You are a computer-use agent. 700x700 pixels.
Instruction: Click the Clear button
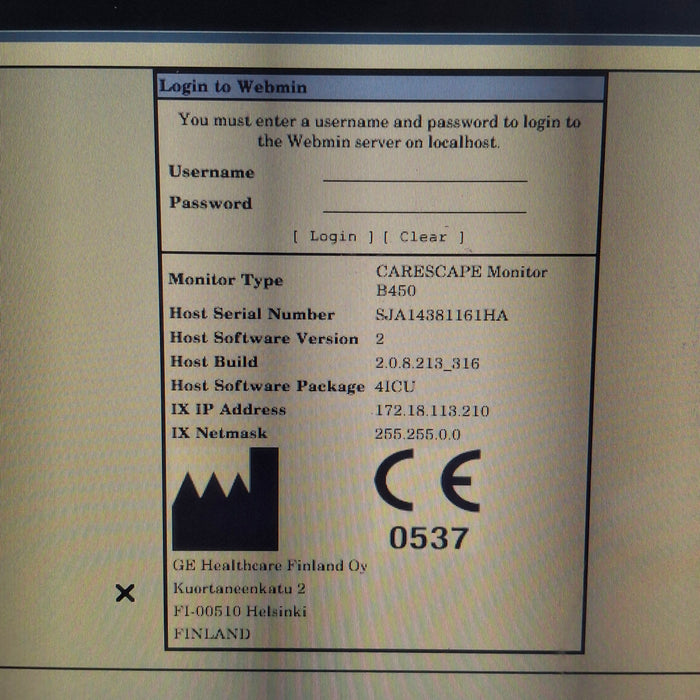tap(424, 237)
